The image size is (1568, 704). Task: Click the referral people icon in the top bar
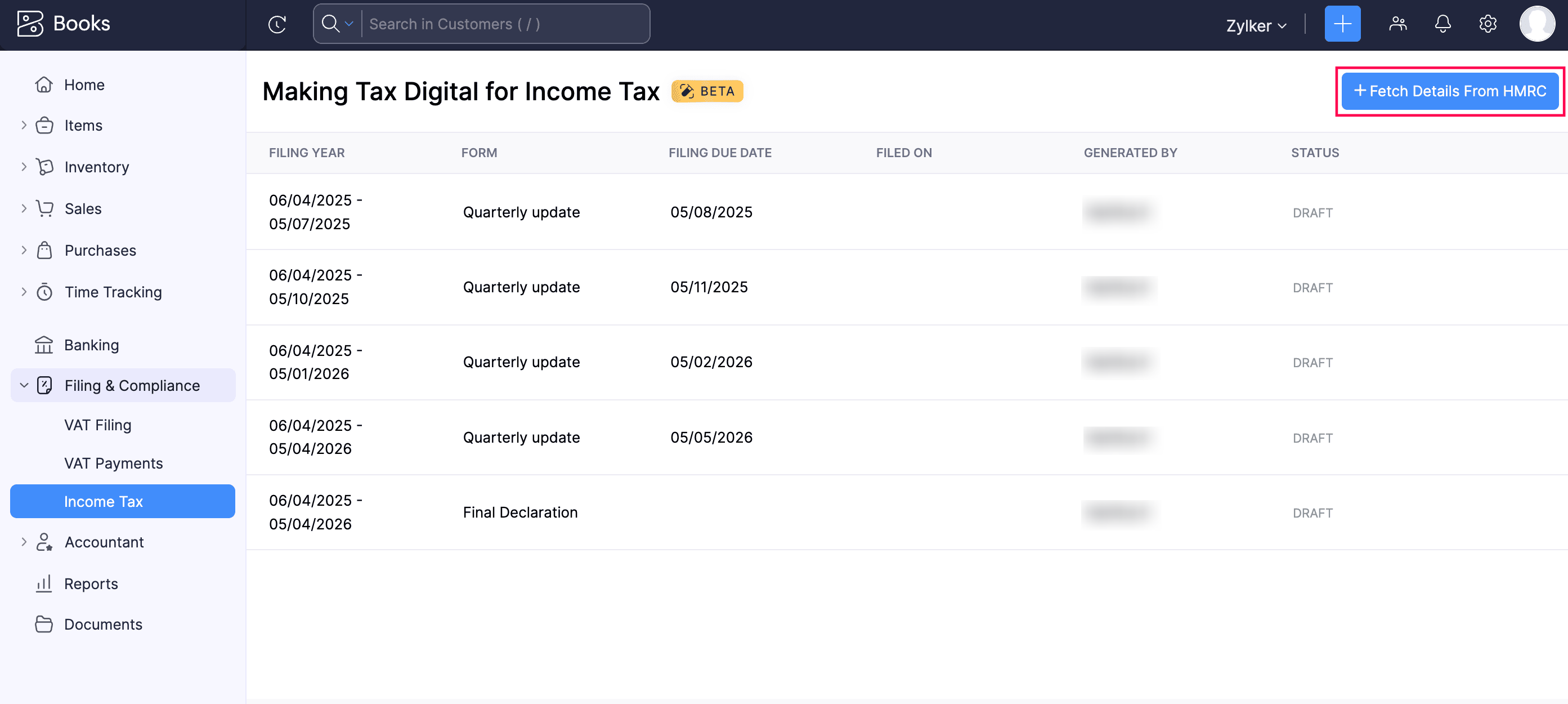[1397, 24]
